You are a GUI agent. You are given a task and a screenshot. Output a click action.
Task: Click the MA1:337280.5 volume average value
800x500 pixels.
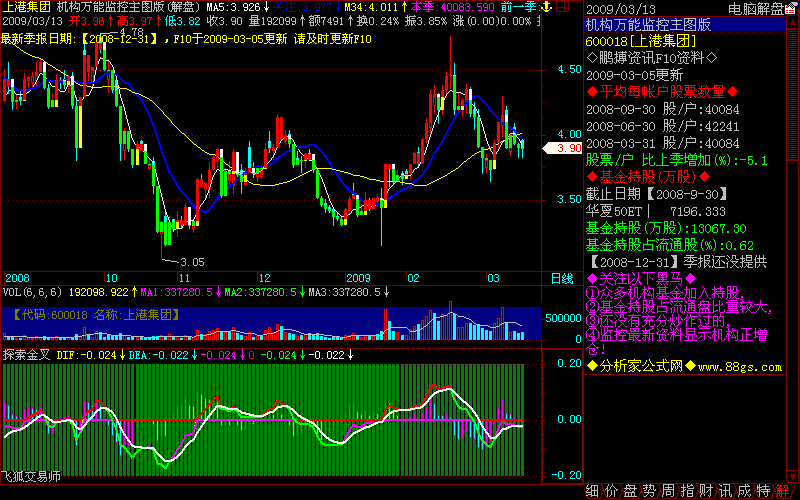(176, 292)
